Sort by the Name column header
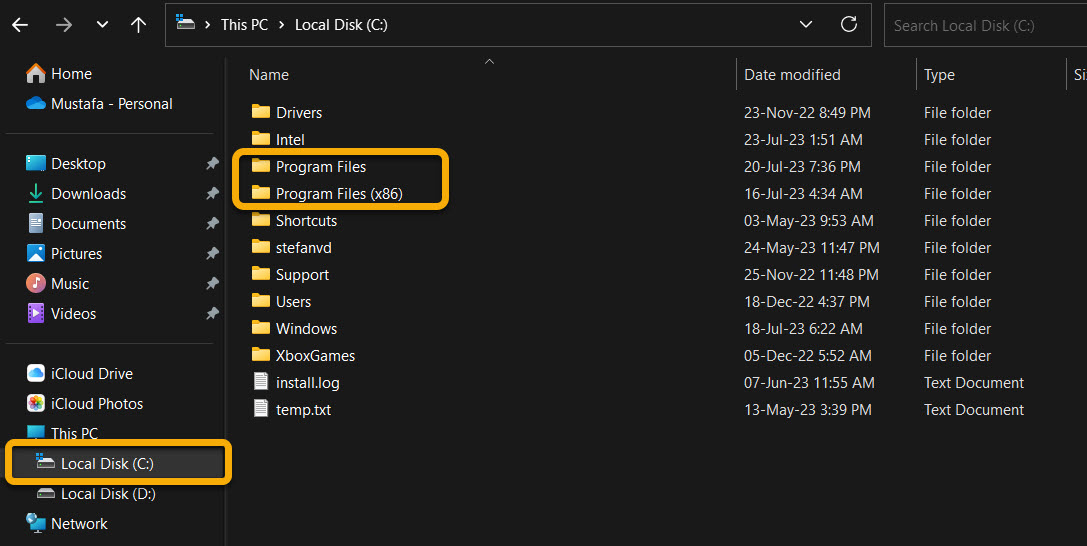The image size is (1087, 546). click(268, 75)
